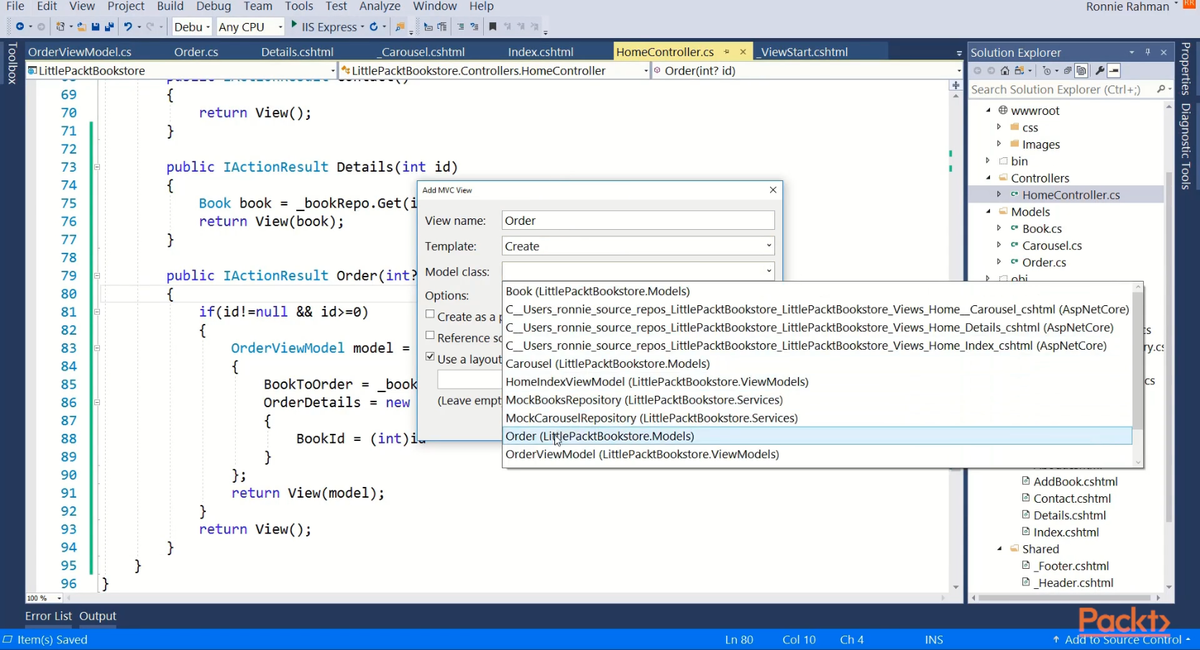Close the Add MVC View dialog
The image size is (1200, 650).
[x=773, y=190]
